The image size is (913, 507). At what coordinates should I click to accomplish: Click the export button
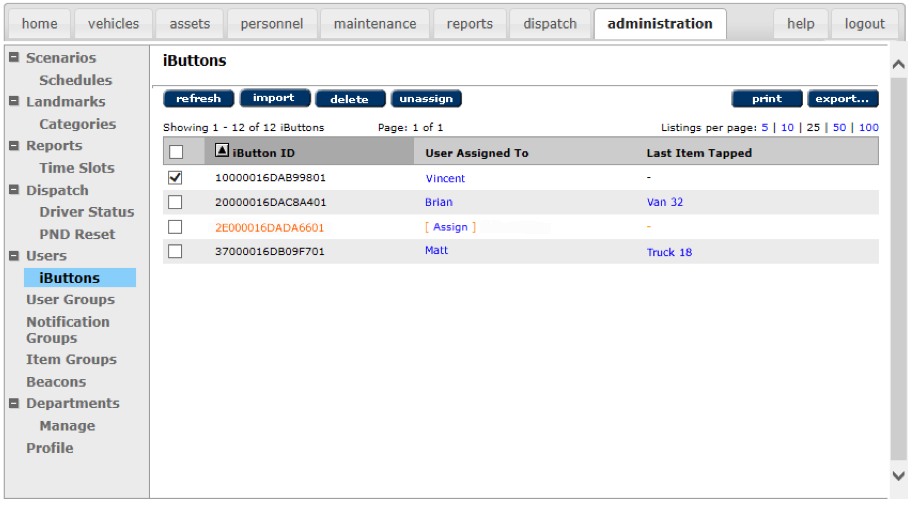coord(842,99)
